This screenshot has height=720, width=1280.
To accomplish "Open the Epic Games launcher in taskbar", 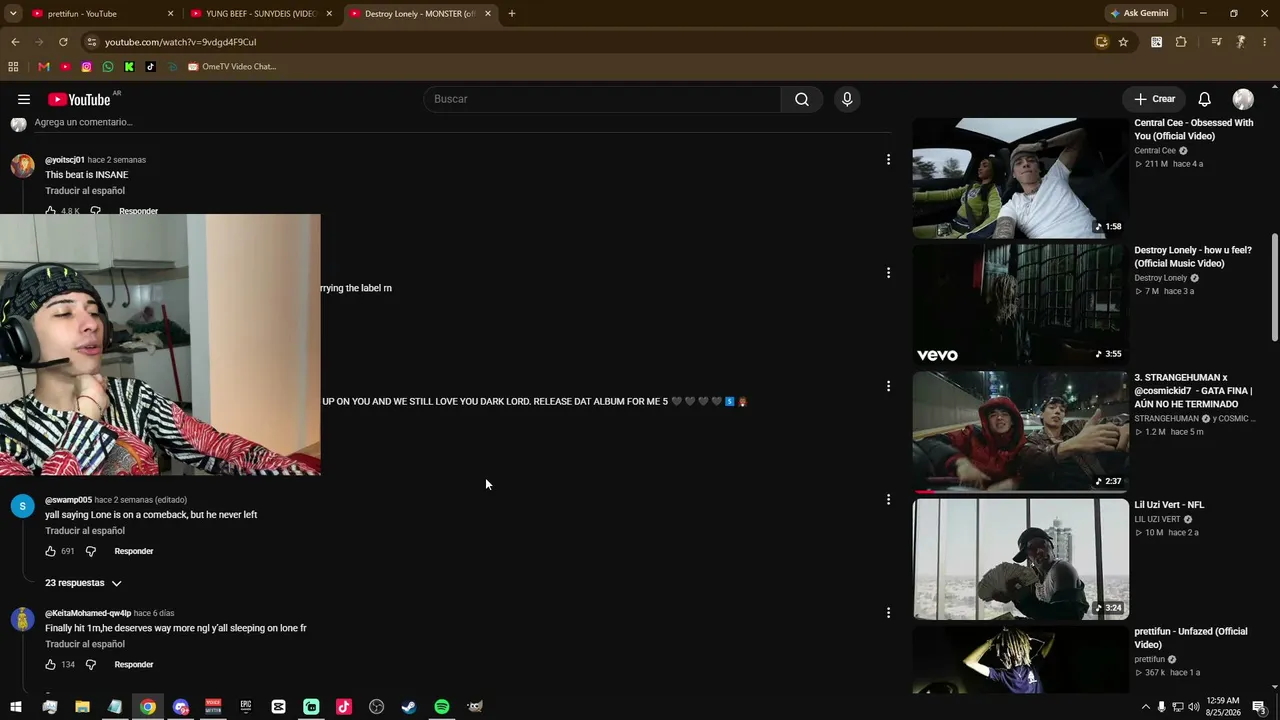I will 245,707.
